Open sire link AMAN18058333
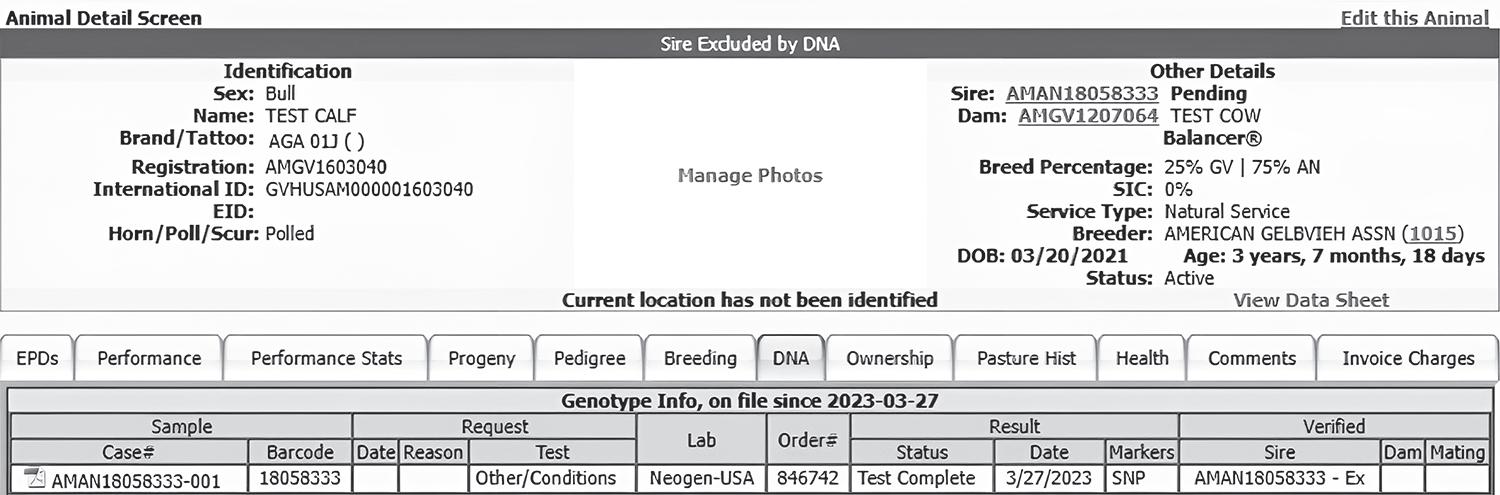The height and width of the screenshot is (495, 1500). tap(1082, 94)
